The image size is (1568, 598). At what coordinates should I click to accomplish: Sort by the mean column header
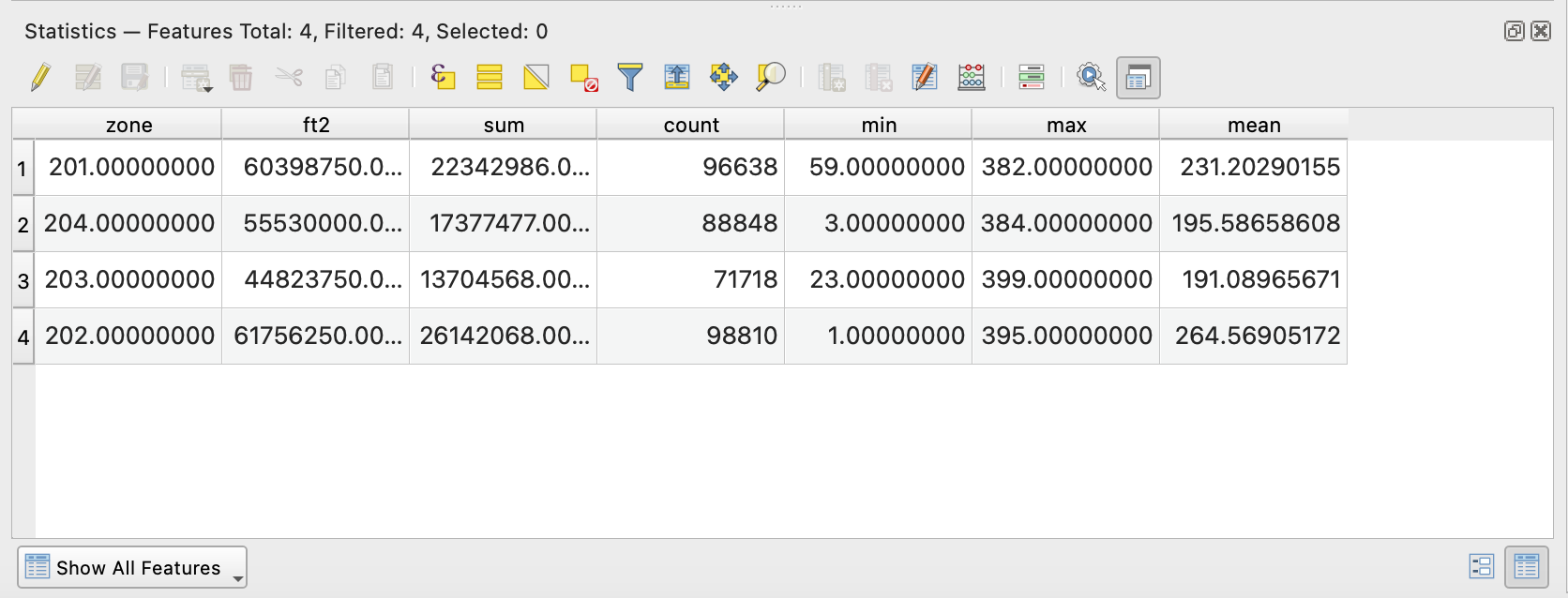click(x=1254, y=125)
